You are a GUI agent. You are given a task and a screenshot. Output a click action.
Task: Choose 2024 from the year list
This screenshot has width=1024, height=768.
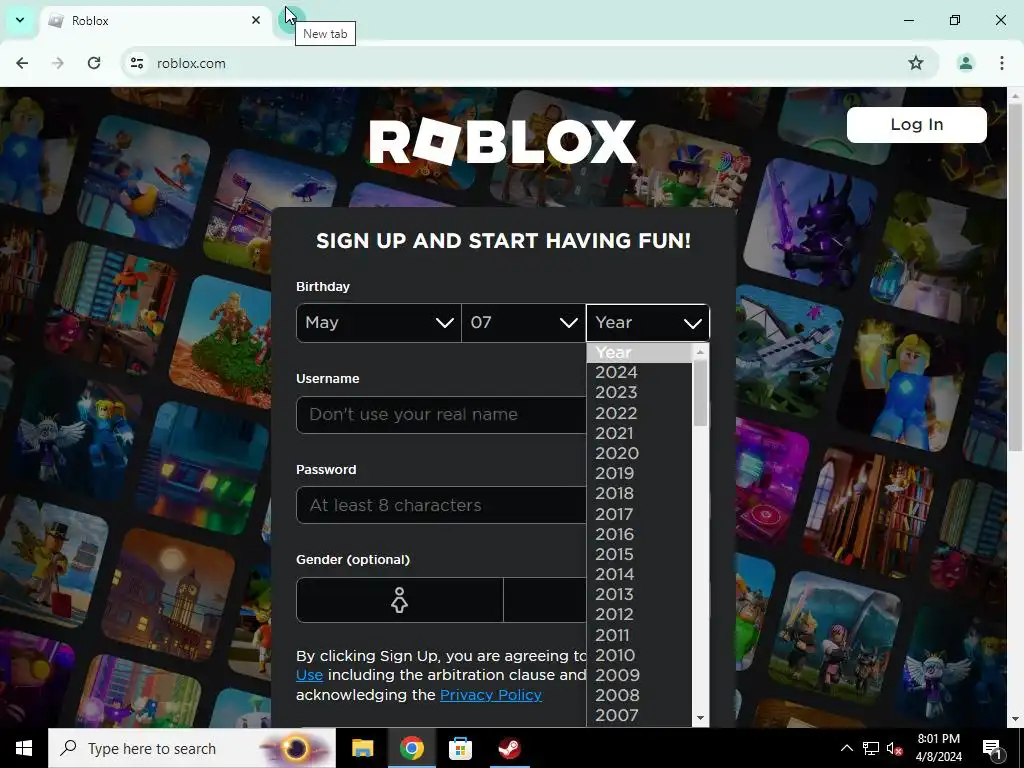pos(639,372)
